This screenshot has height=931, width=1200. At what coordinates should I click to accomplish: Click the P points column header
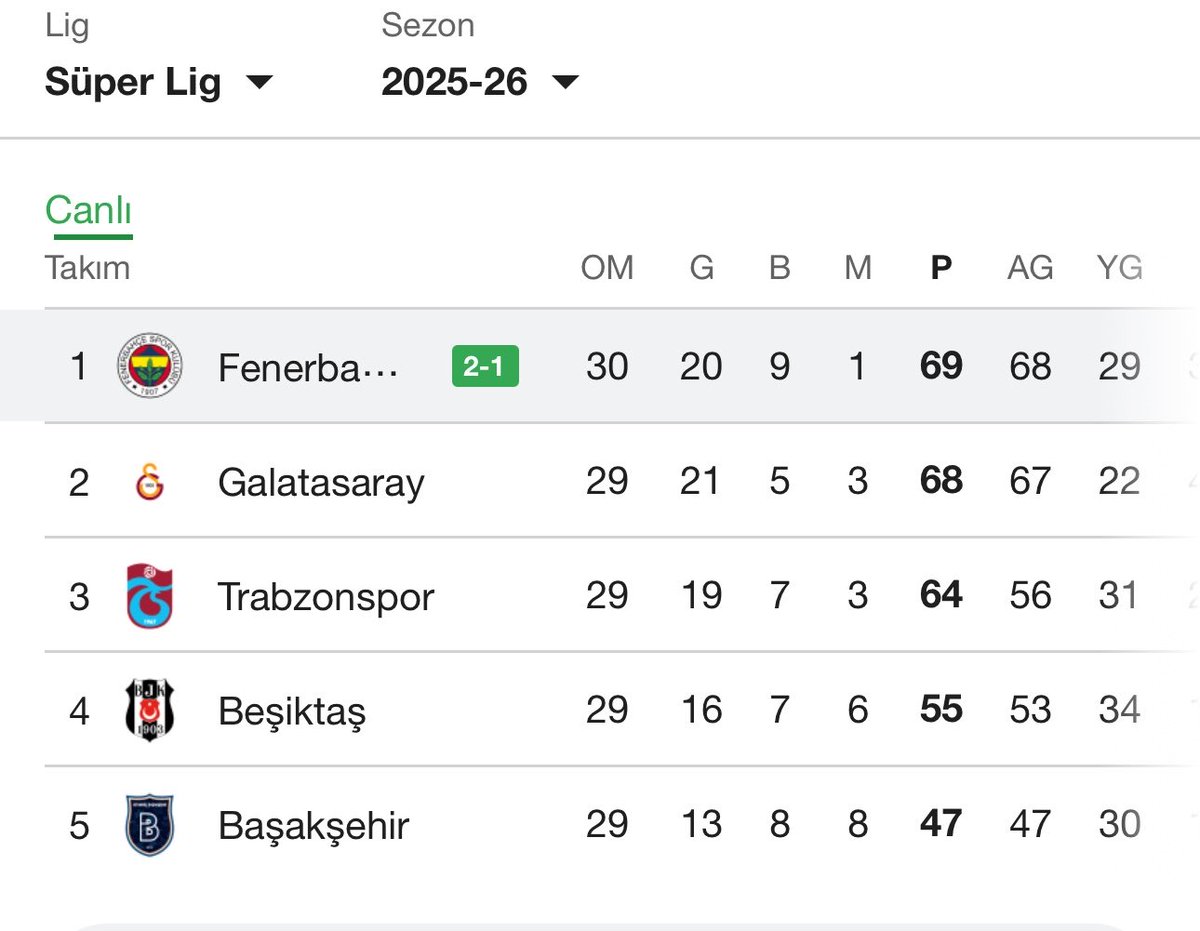click(941, 268)
